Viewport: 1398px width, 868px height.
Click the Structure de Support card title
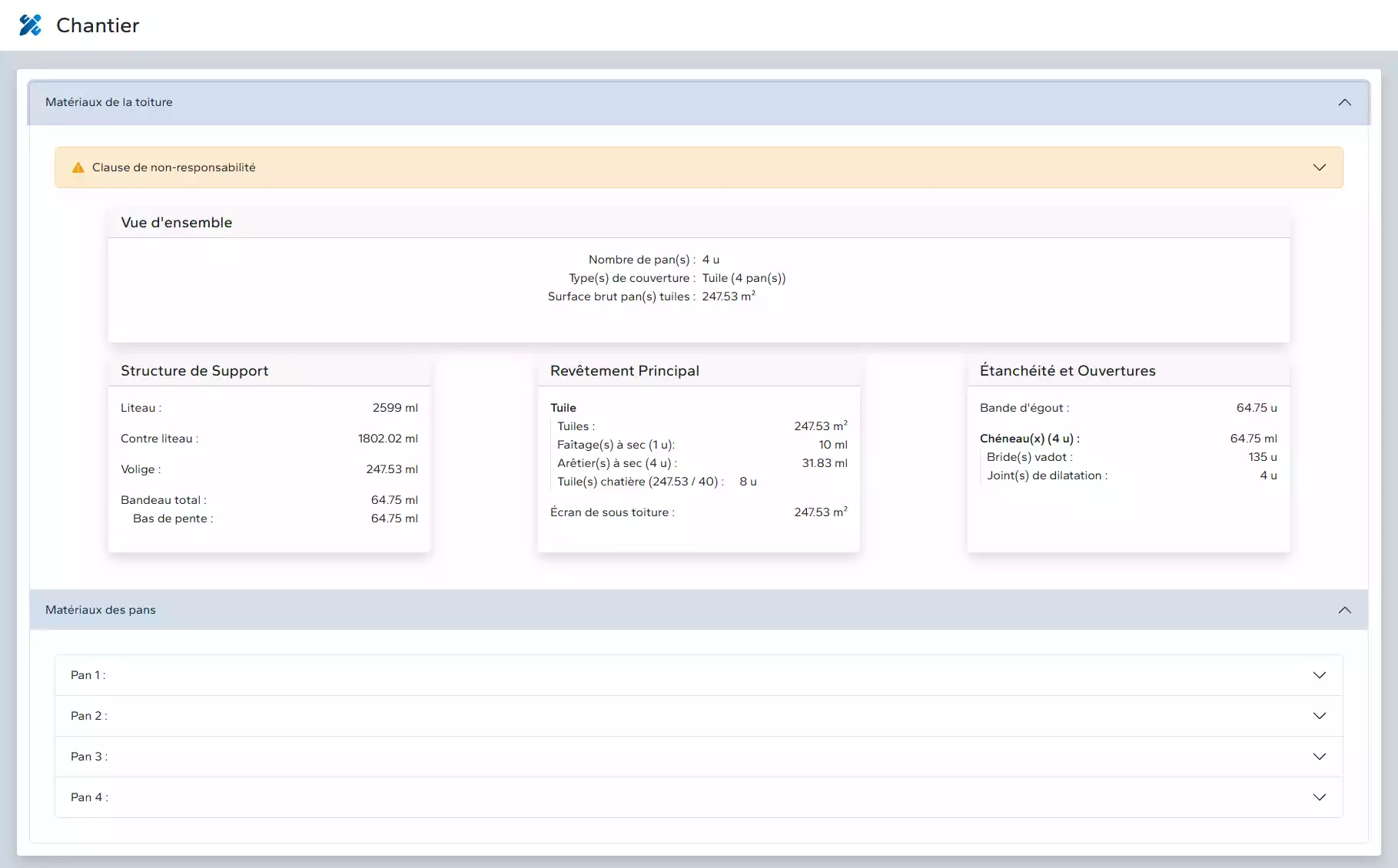(x=194, y=371)
